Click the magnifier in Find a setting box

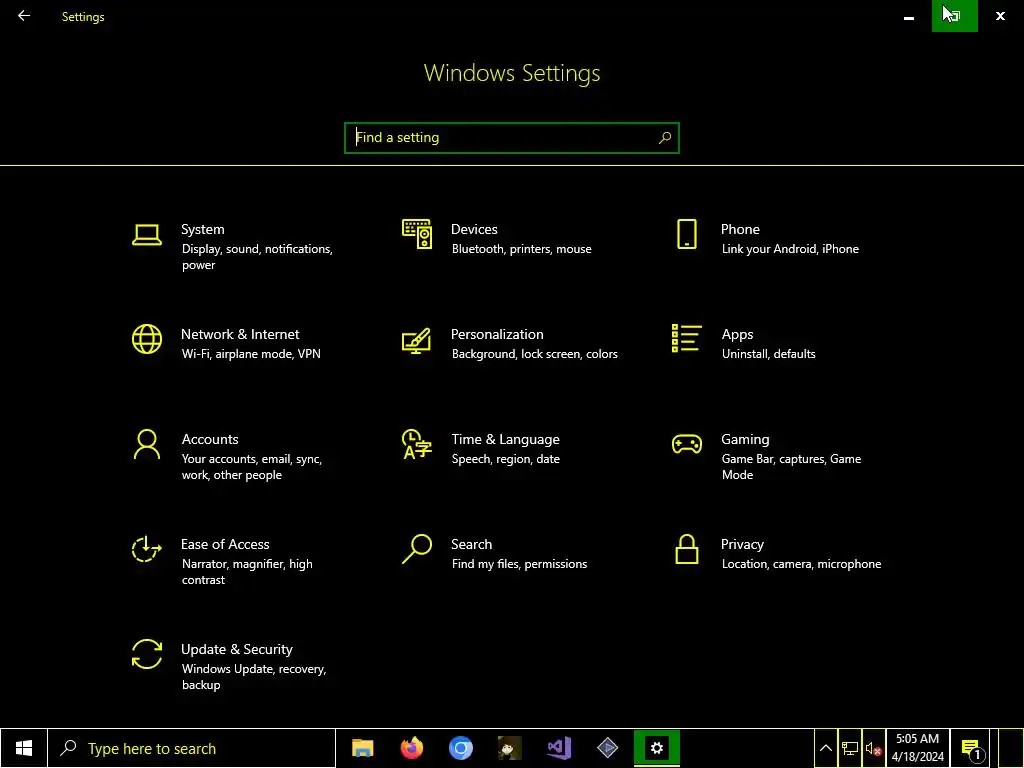click(665, 138)
